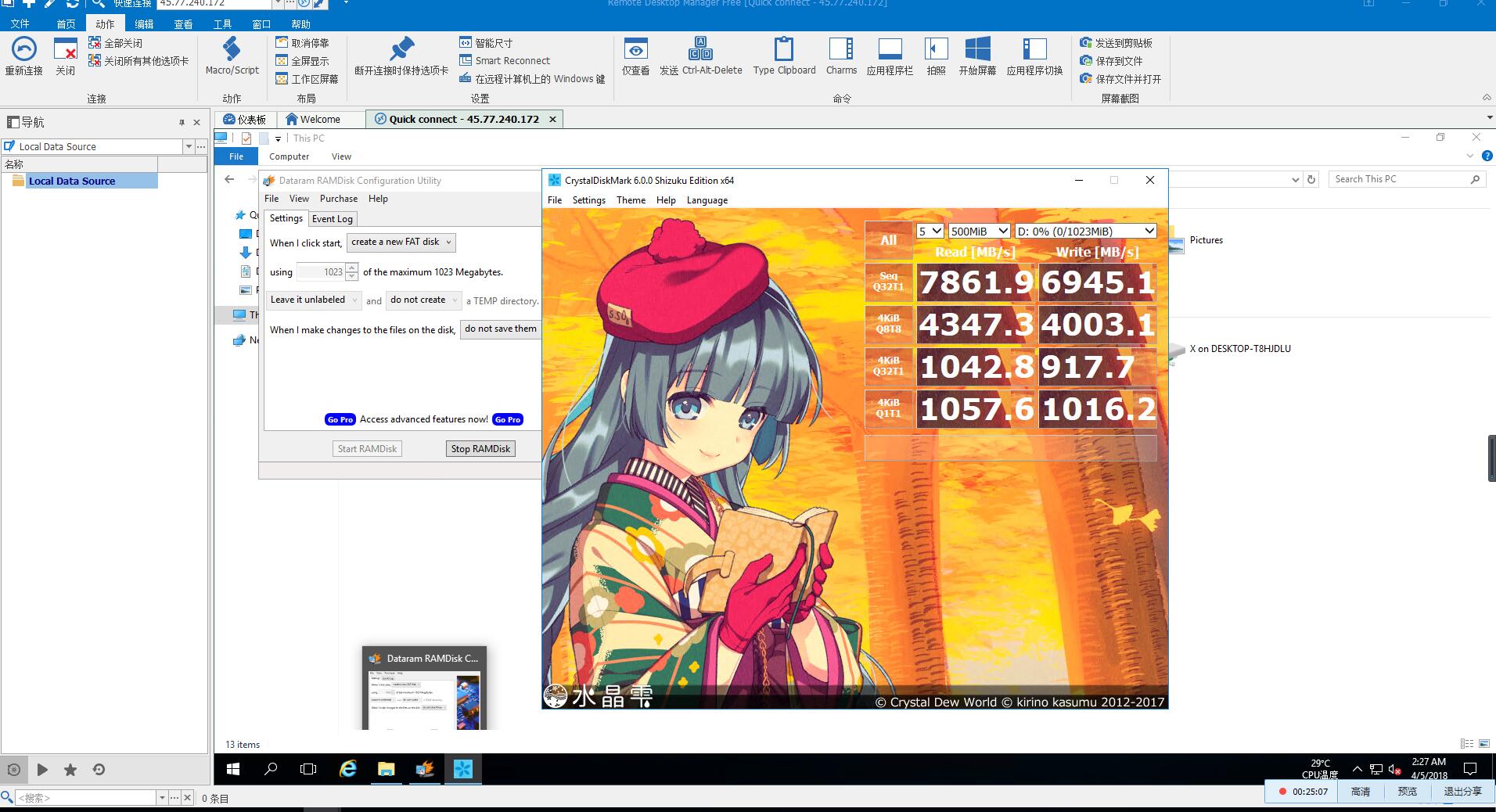
Task: Open the 编辑 ribbon tab
Action: point(144,24)
